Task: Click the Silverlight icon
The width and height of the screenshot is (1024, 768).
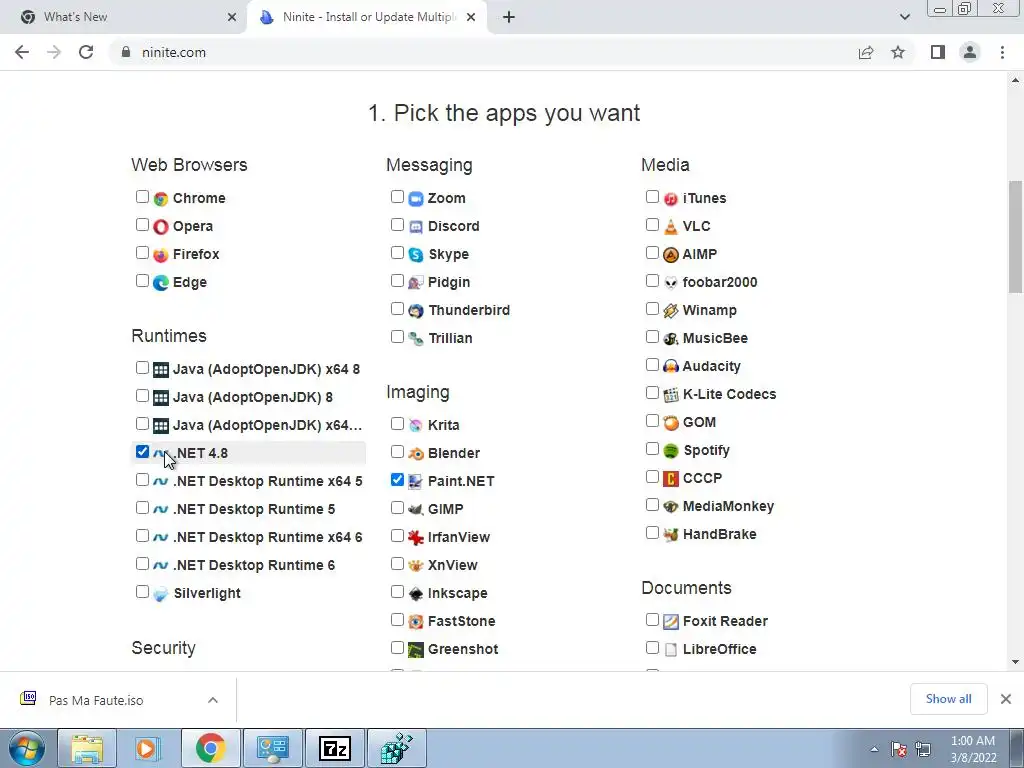Action: point(161,594)
